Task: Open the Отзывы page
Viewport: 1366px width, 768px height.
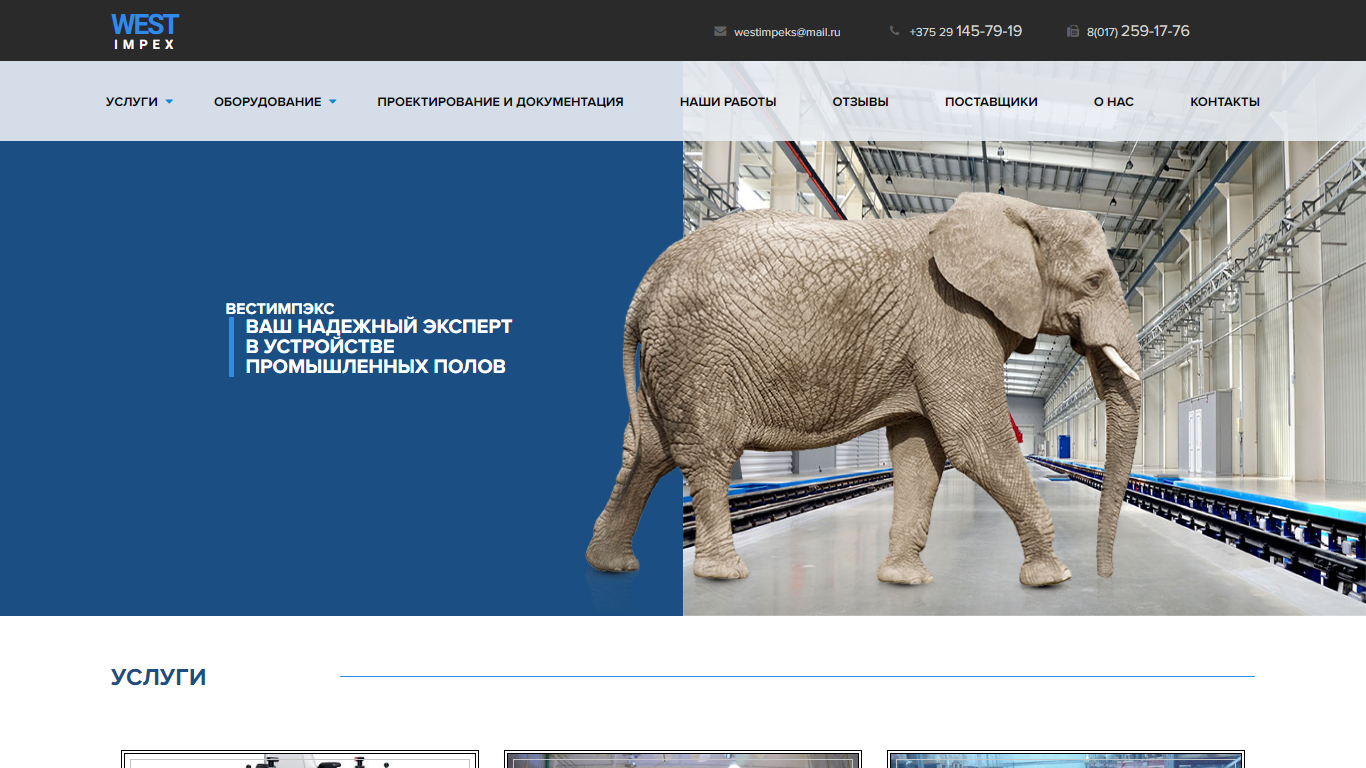Action: click(861, 102)
